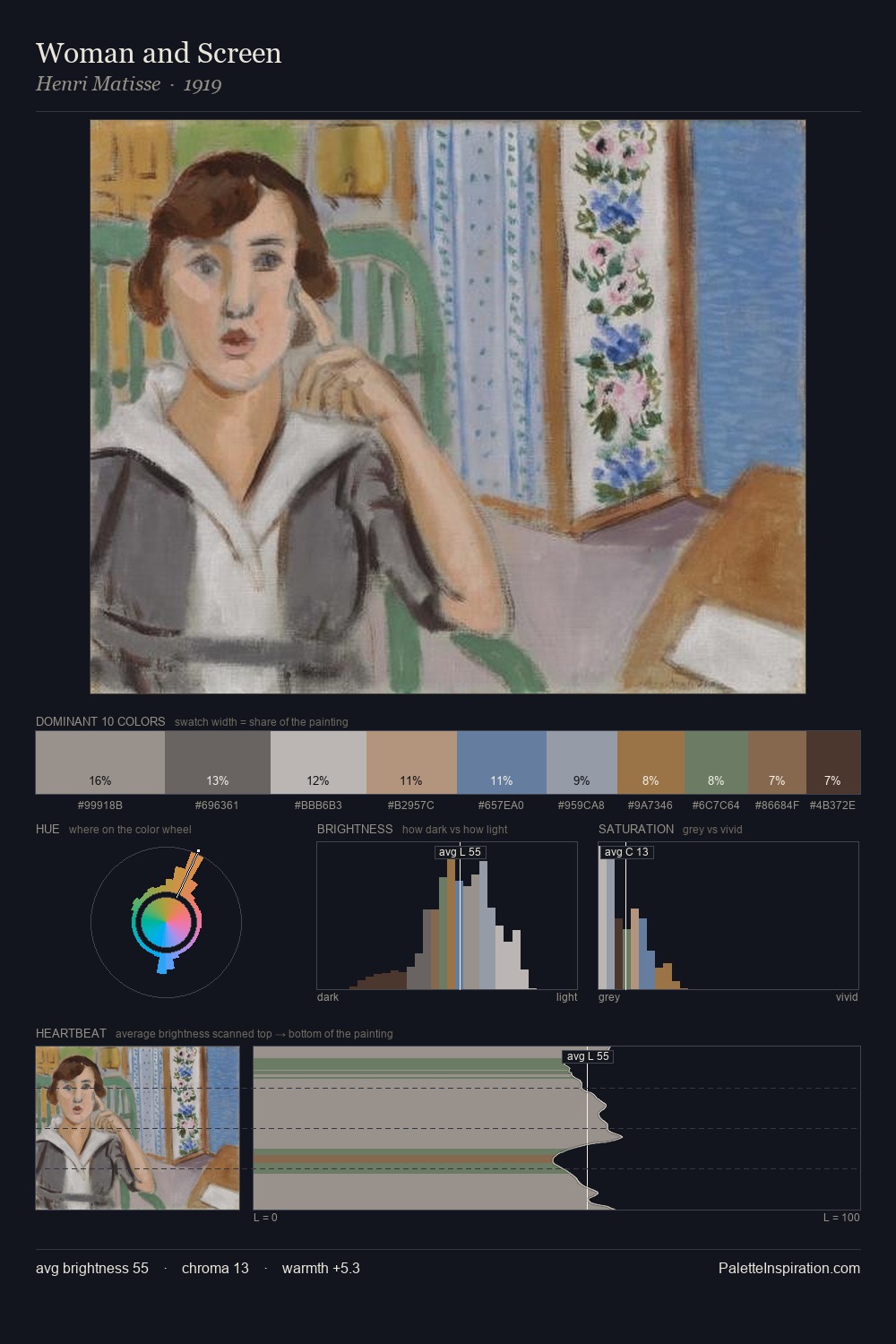Click the title 'Woman and Screen'
The image size is (896, 1344).
point(159,53)
